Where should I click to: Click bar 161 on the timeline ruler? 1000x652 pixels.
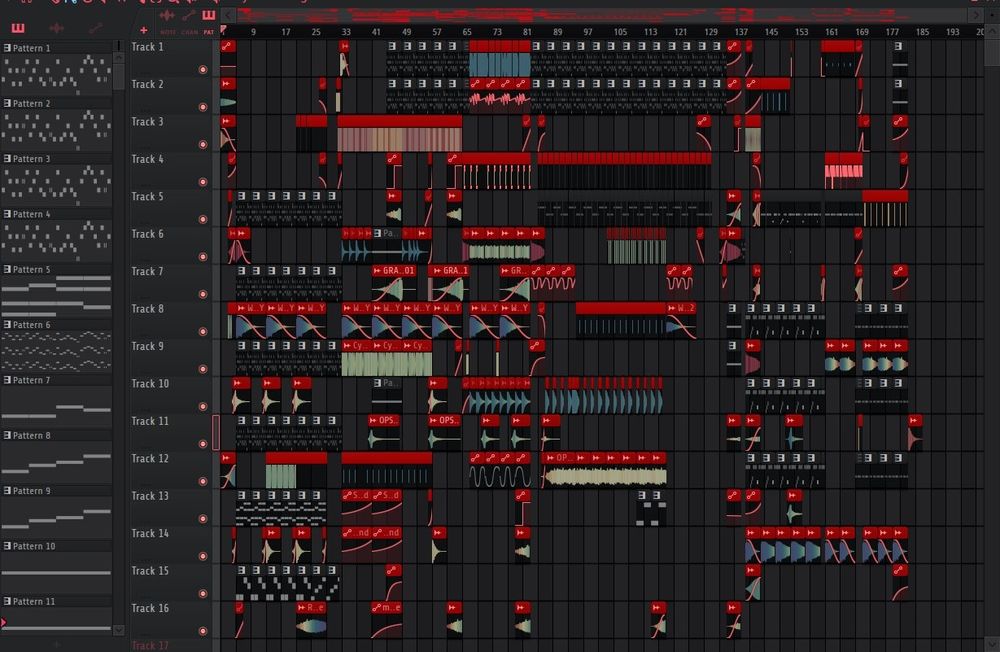(x=831, y=31)
